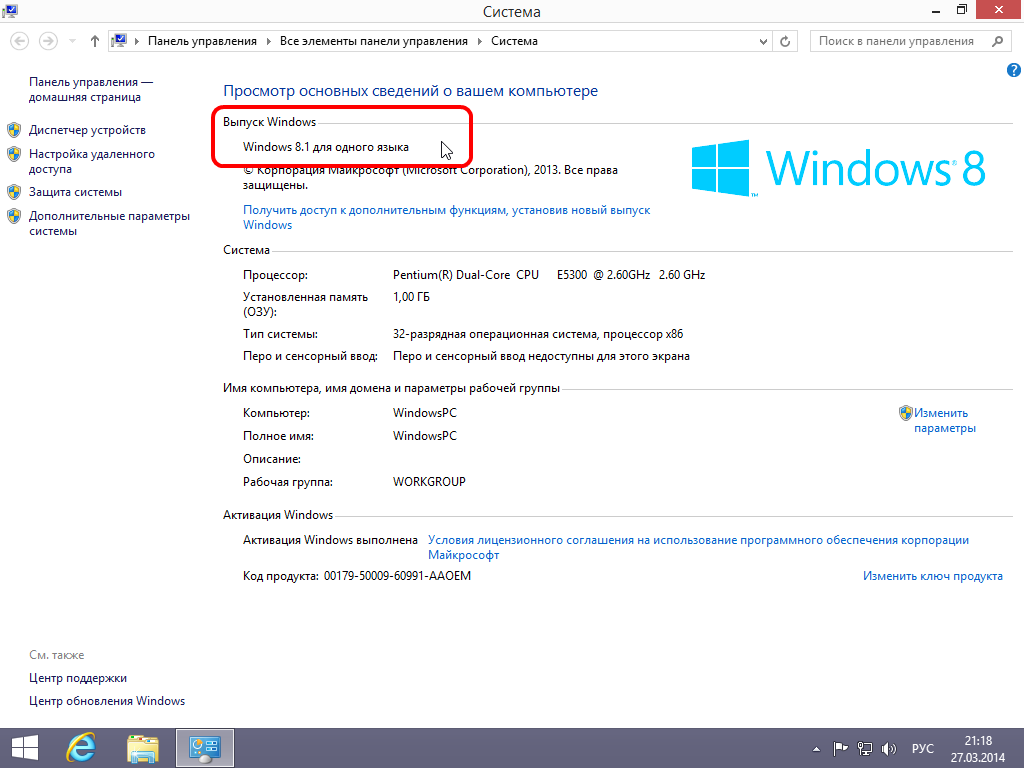Viewport: 1024px width, 768px height.
Task: Switch input language via РУС indicator
Action: (x=923, y=748)
